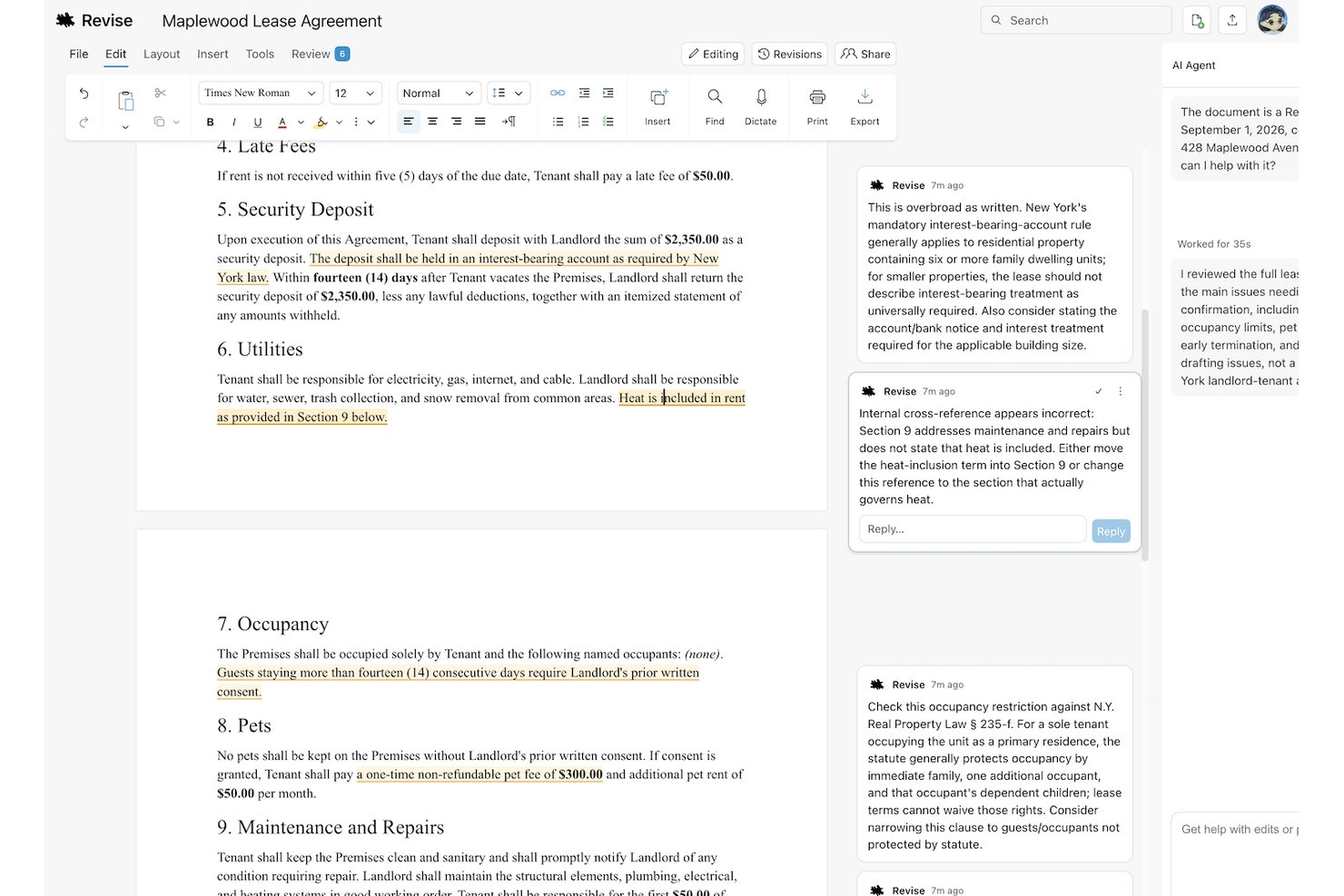Apply checklist formatting
This screenshot has height=896, width=1344.
(608, 122)
